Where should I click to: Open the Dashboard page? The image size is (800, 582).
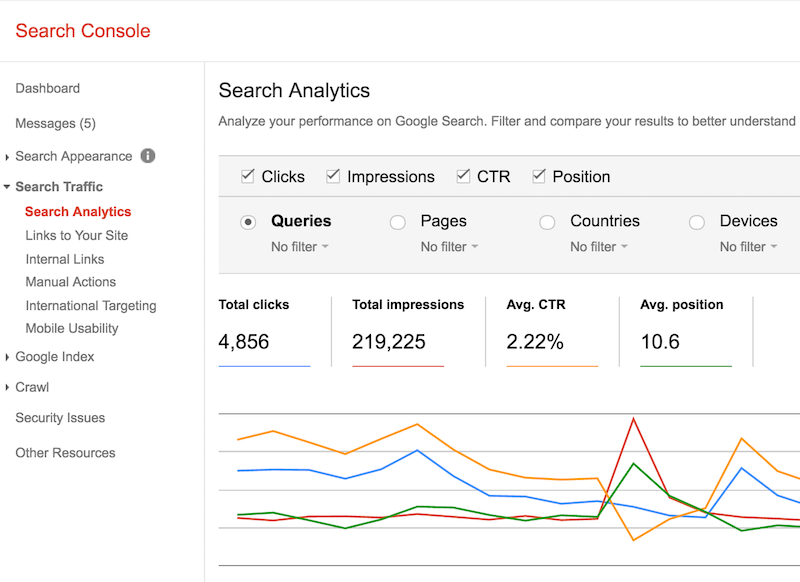click(47, 88)
